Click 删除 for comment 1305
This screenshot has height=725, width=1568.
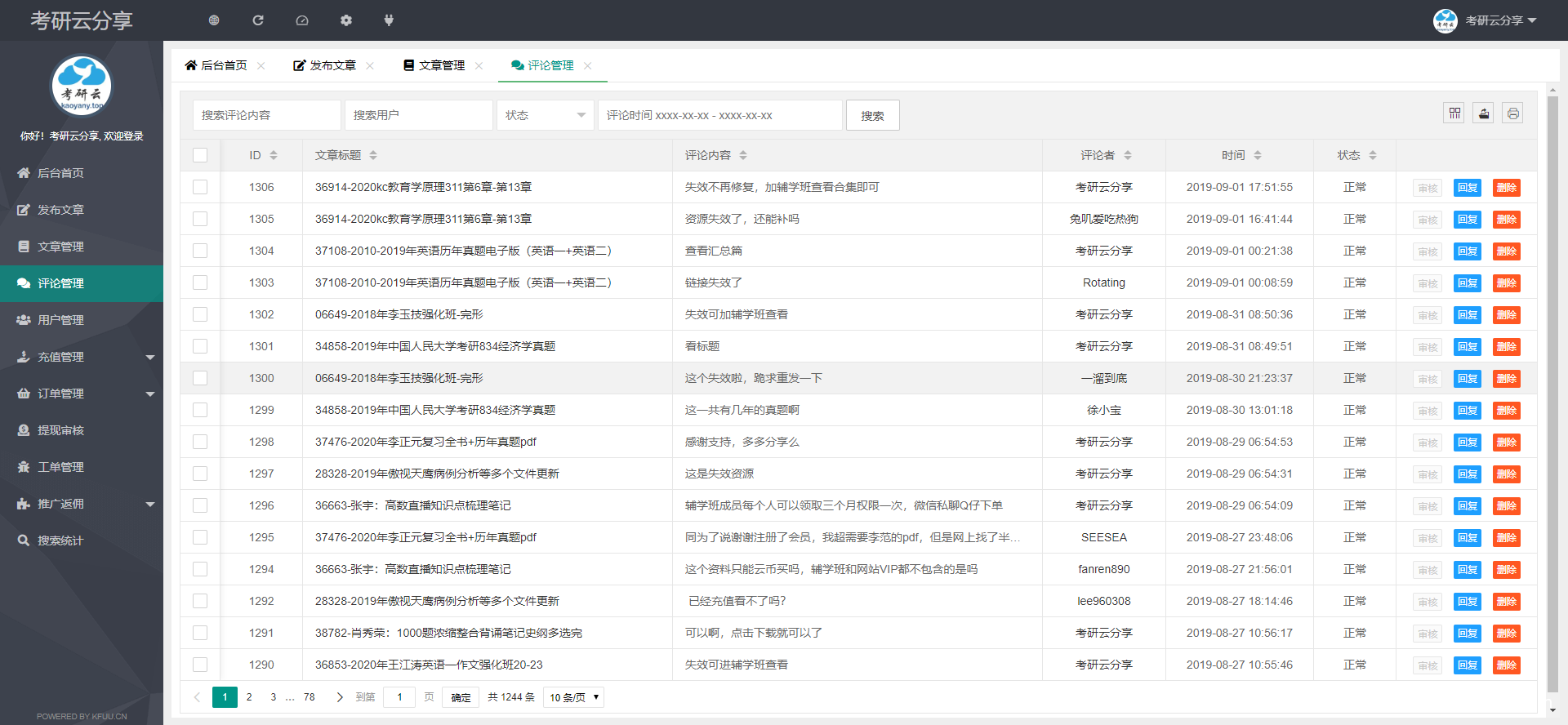(x=1506, y=220)
